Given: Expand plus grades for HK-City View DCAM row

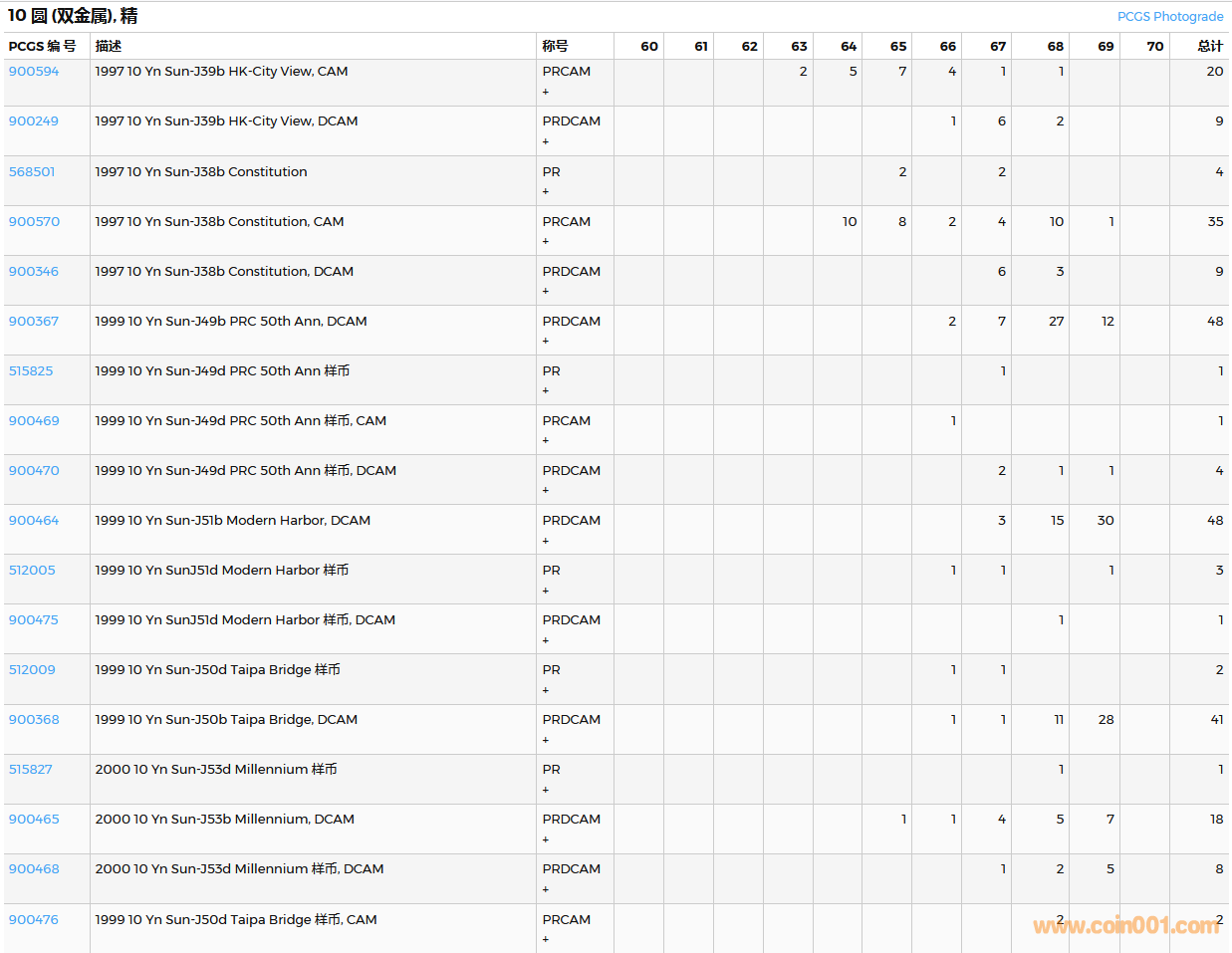Looking at the screenshot, I should tap(546, 141).
